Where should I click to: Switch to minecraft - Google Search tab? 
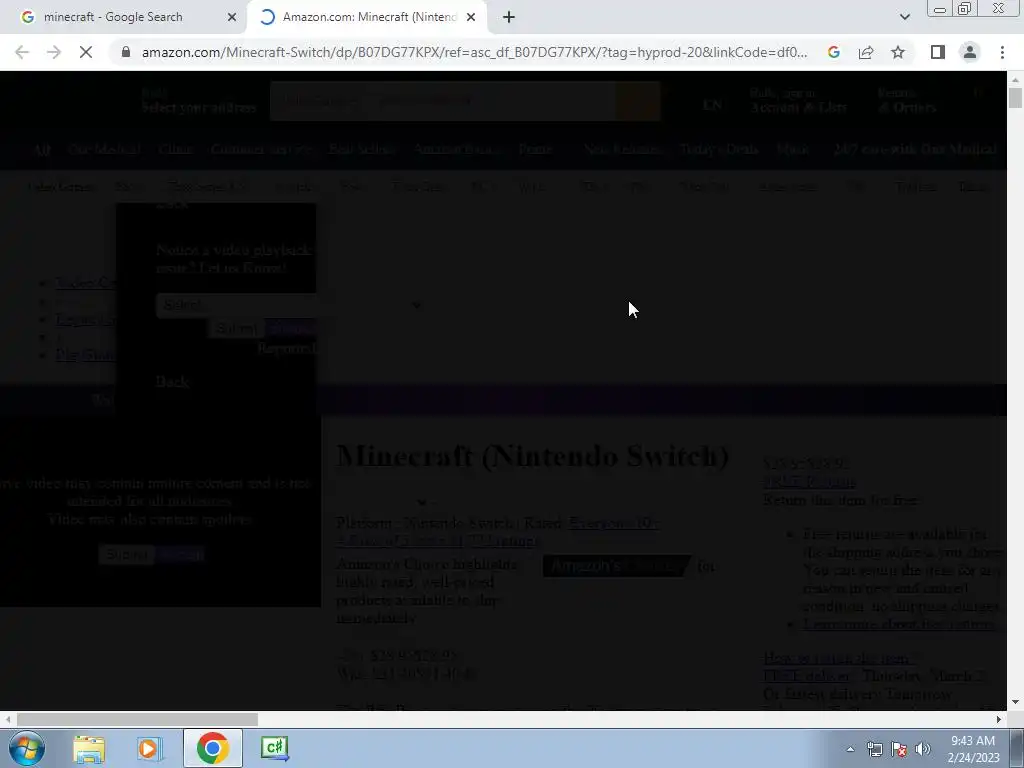[x=112, y=17]
